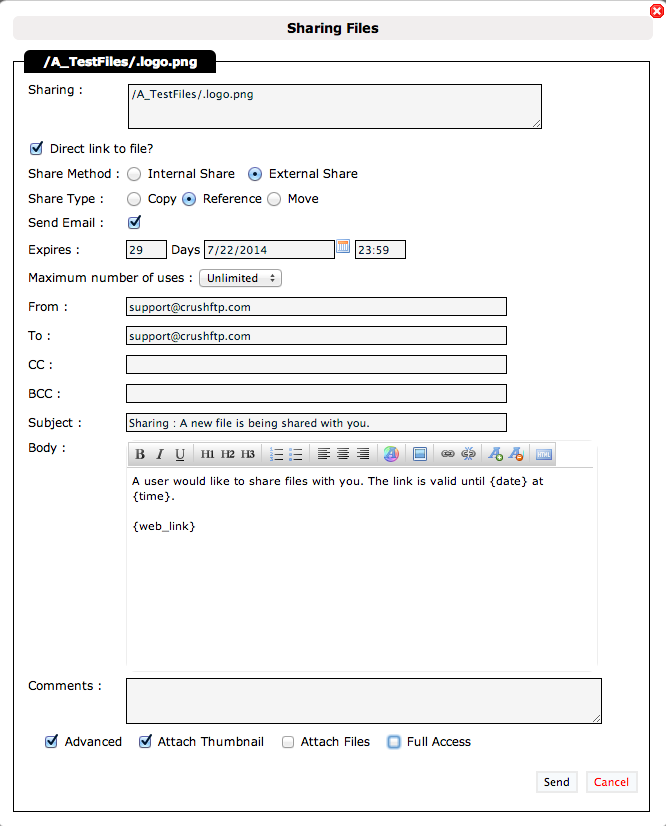
Task: Click the expiration date field 7/22/2014
Action: click(x=269, y=250)
